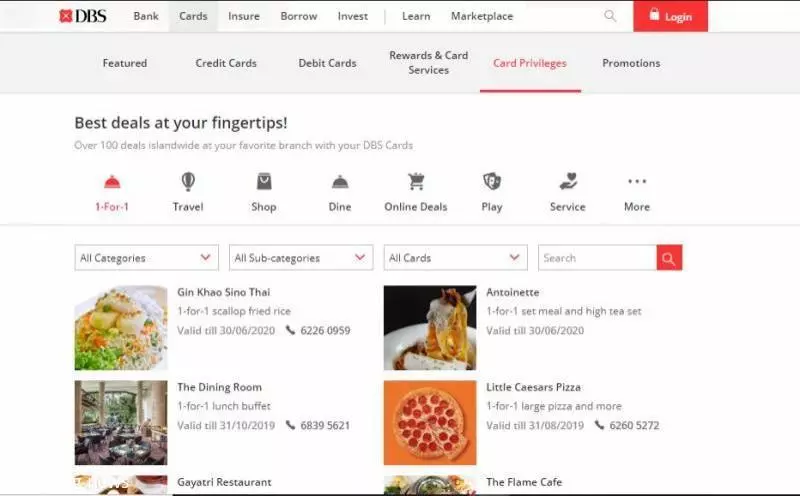Open the Learn menu
Image resolution: width=800 pixels, height=496 pixels.
tap(416, 16)
